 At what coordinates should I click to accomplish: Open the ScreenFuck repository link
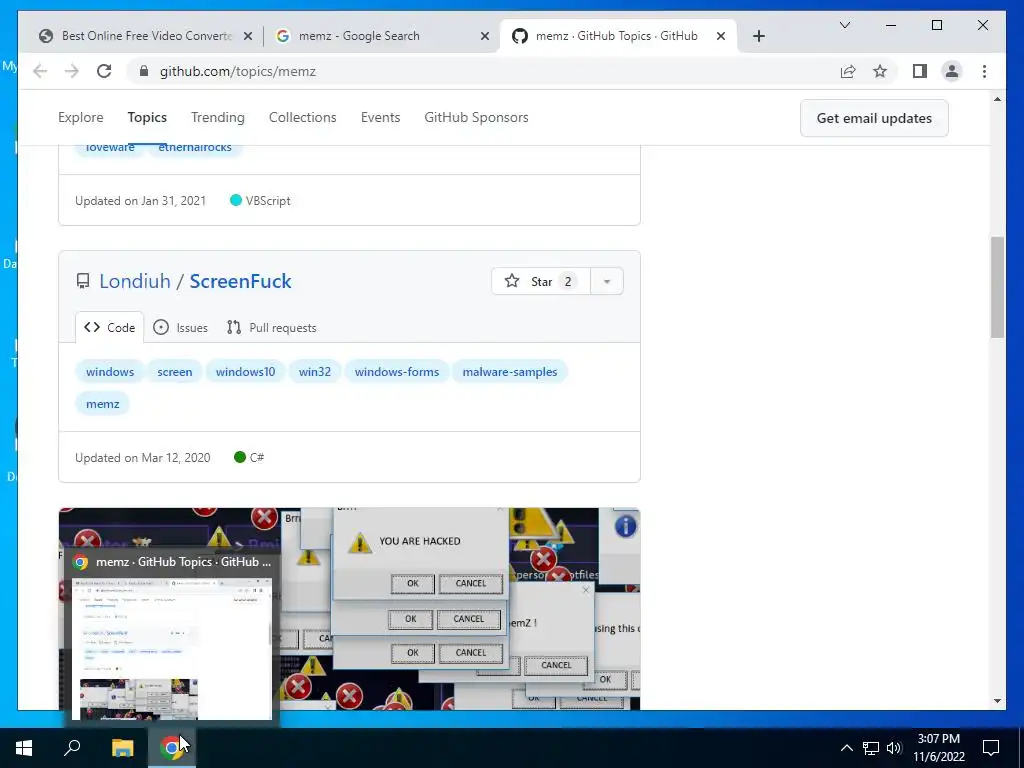pos(240,281)
